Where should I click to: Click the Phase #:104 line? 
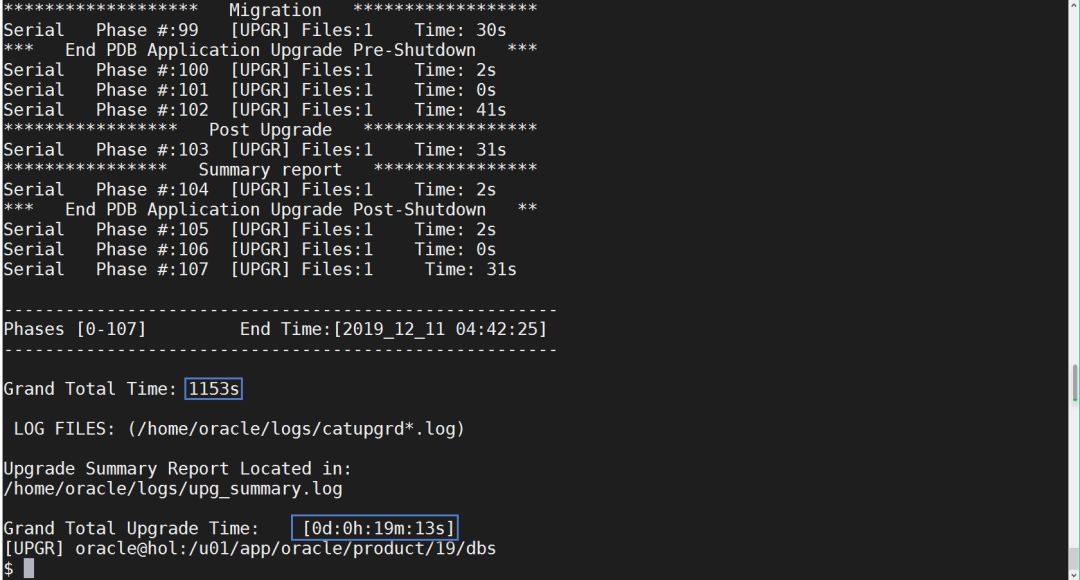249,190
